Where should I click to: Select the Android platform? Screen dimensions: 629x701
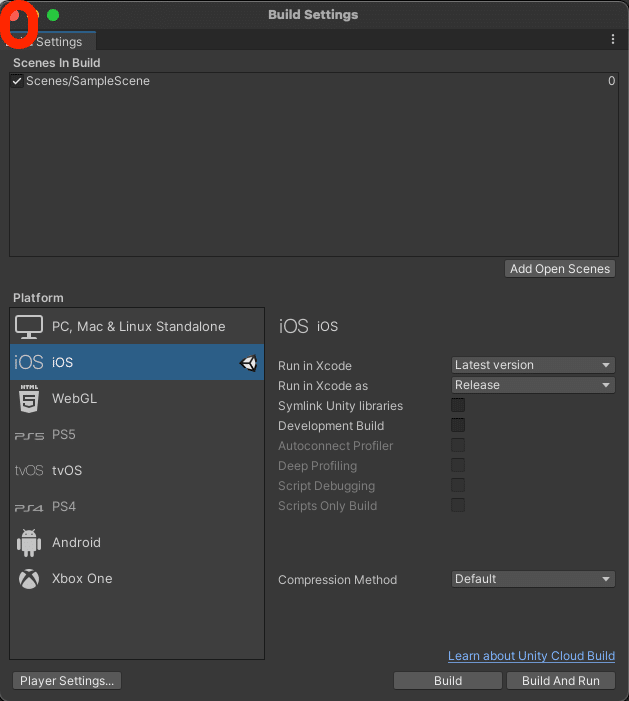click(x=137, y=543)
